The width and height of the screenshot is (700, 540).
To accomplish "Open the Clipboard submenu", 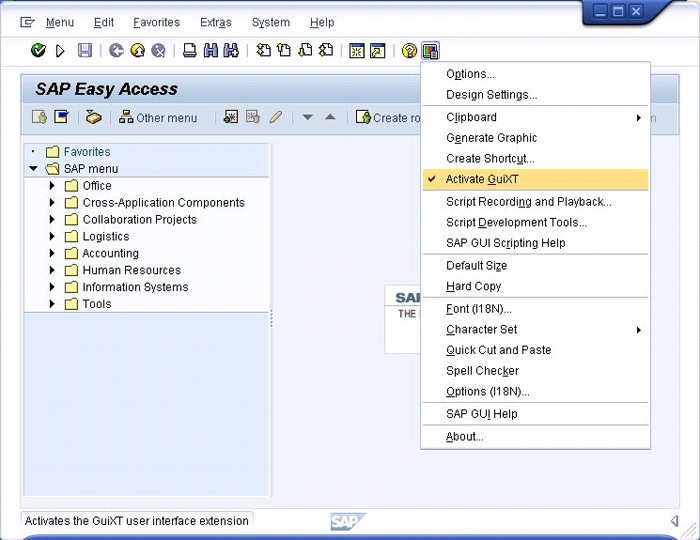I will click(535, 117).
